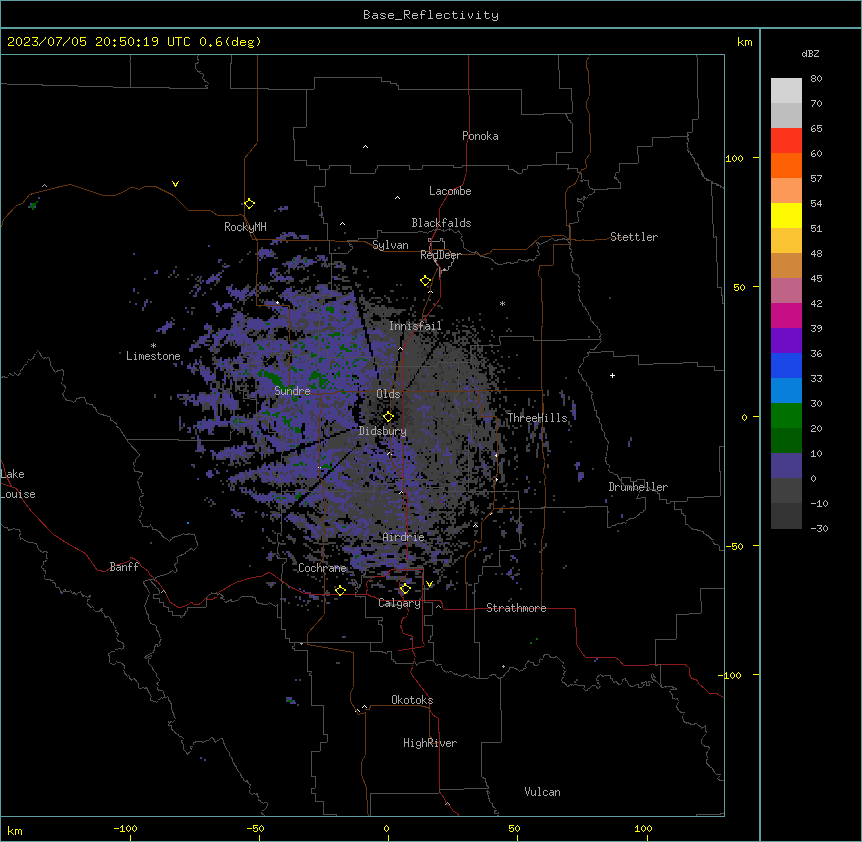Select the yellow diamond marker below Cochrane

(x=340, y=590)
